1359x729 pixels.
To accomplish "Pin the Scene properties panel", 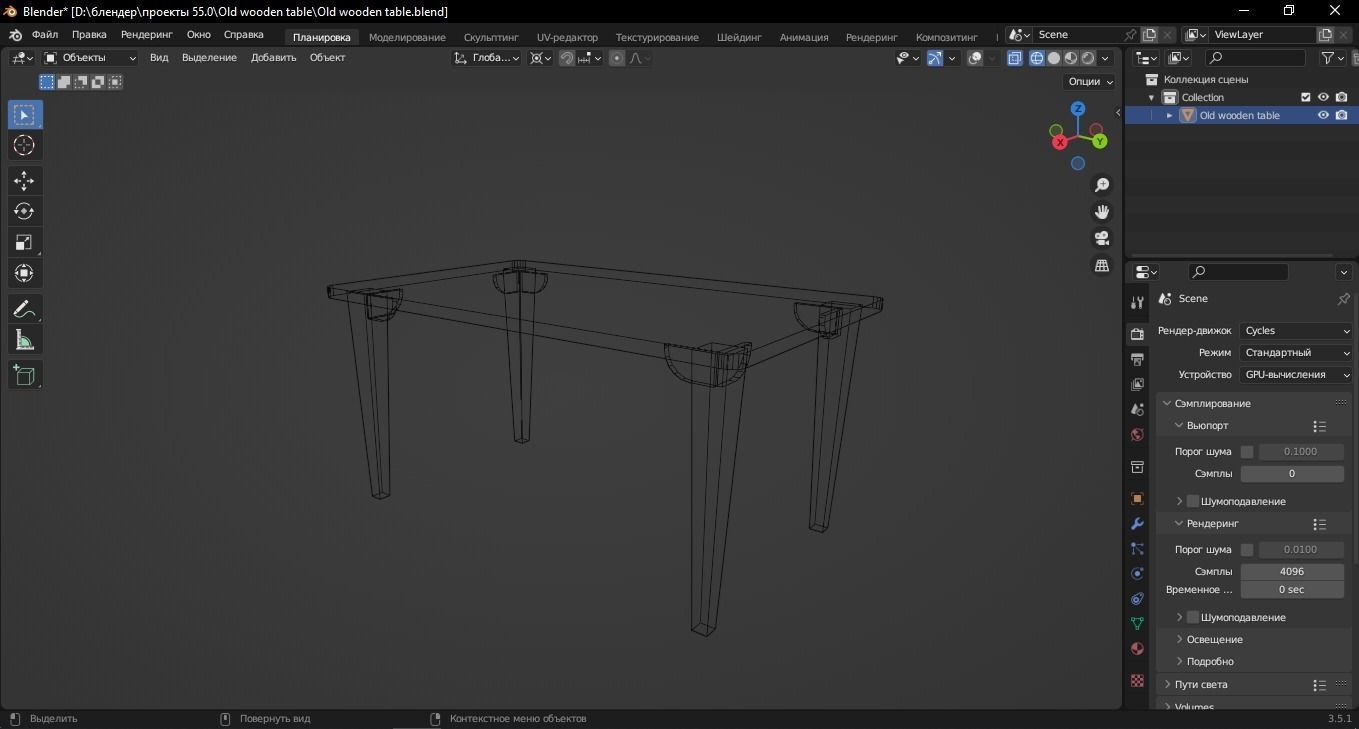I will click(1343, 299).
